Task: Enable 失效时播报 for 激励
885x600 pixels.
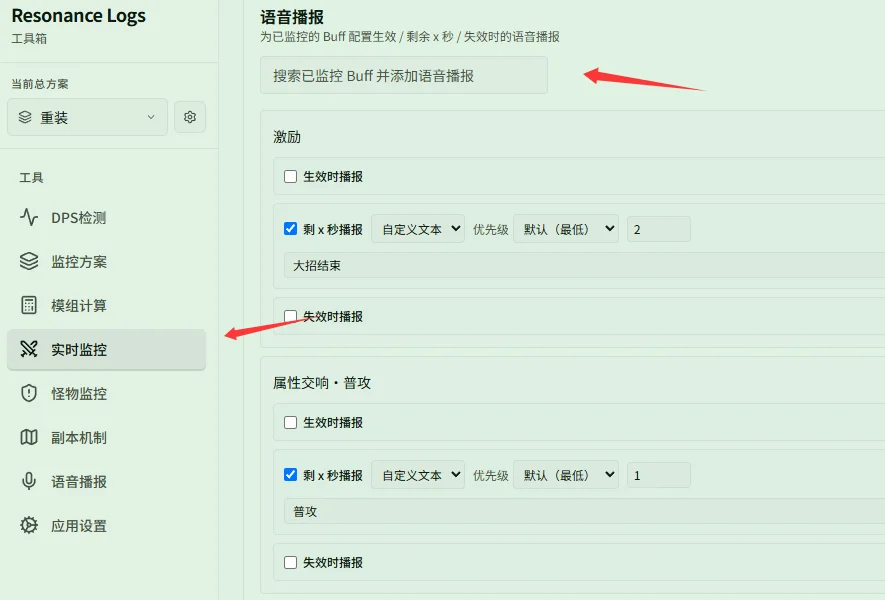Action: click(x=290, y=316)
